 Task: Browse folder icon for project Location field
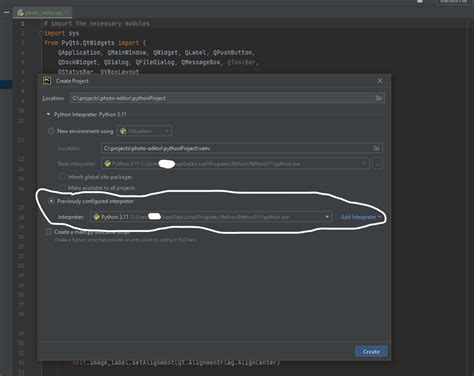pos(379,98)
